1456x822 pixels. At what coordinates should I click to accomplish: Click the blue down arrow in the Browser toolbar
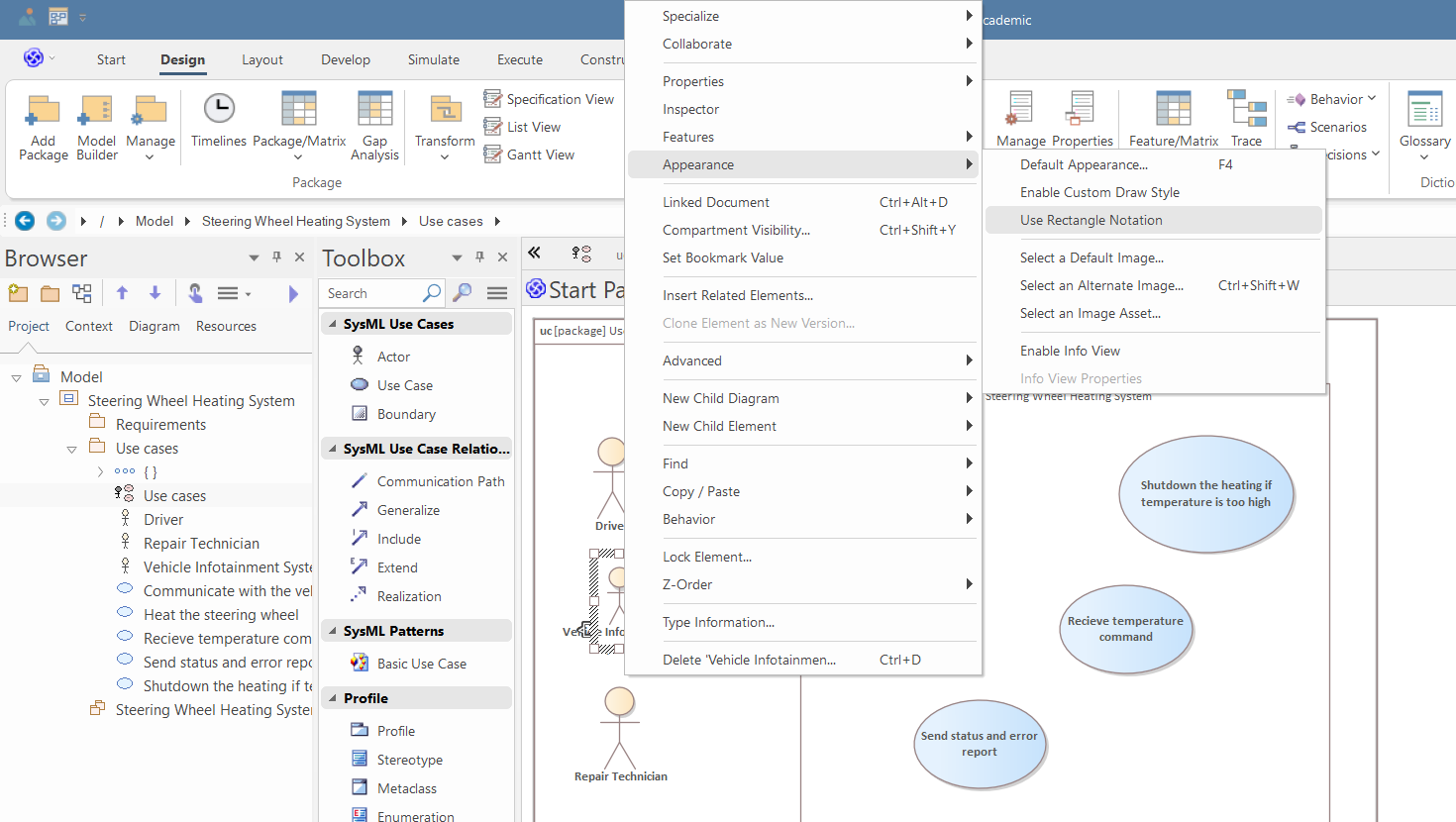click(155, 293)
